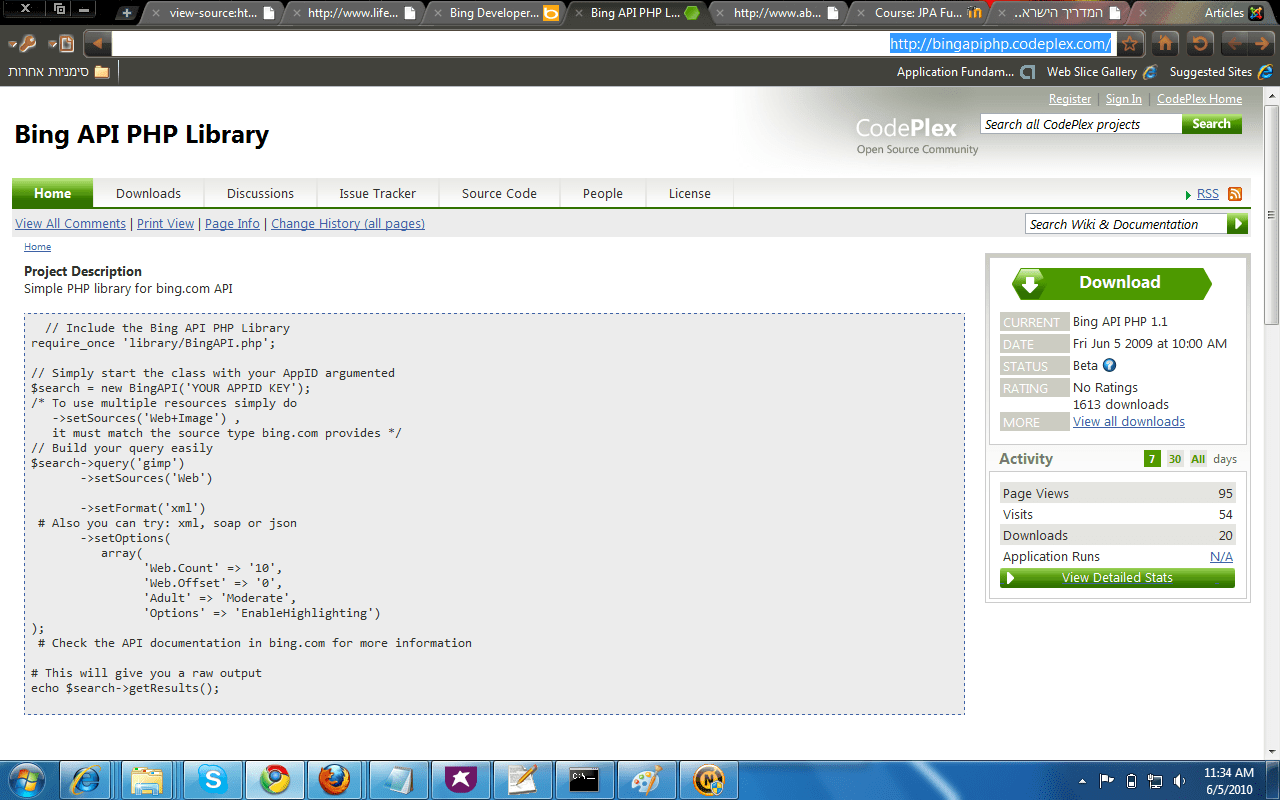Click the browser address bar URL
Viewport: 1280px width, 800px height.
tap(1000, 44)
